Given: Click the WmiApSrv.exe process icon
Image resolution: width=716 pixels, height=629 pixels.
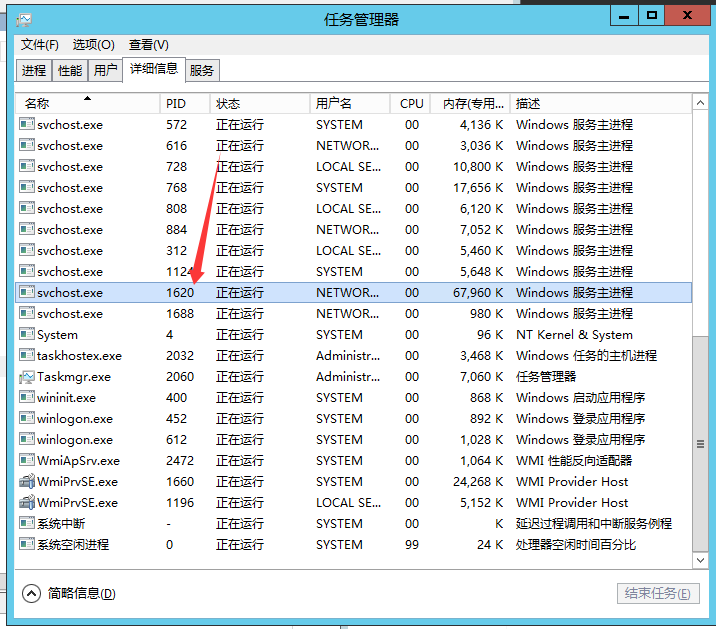Looking at the screenshot, I should 27,461.
